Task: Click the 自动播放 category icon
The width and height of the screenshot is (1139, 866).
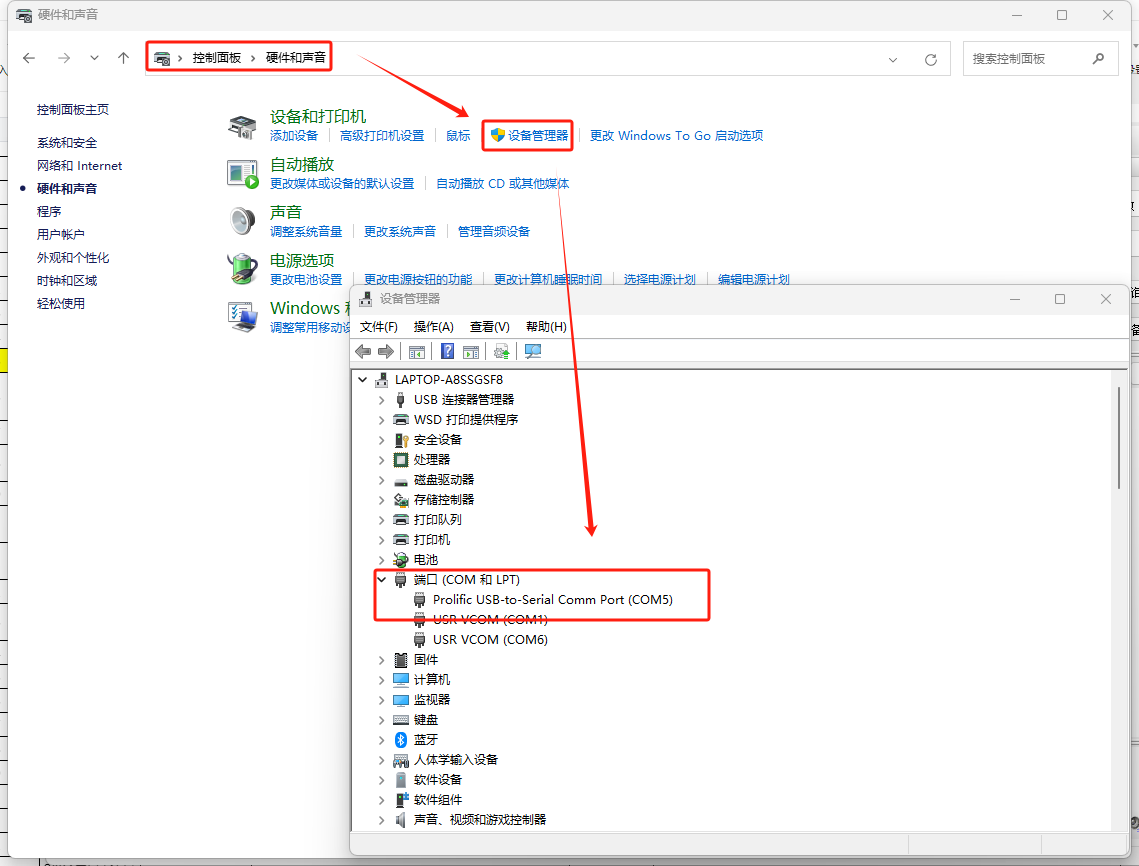Action: point(243,174)
